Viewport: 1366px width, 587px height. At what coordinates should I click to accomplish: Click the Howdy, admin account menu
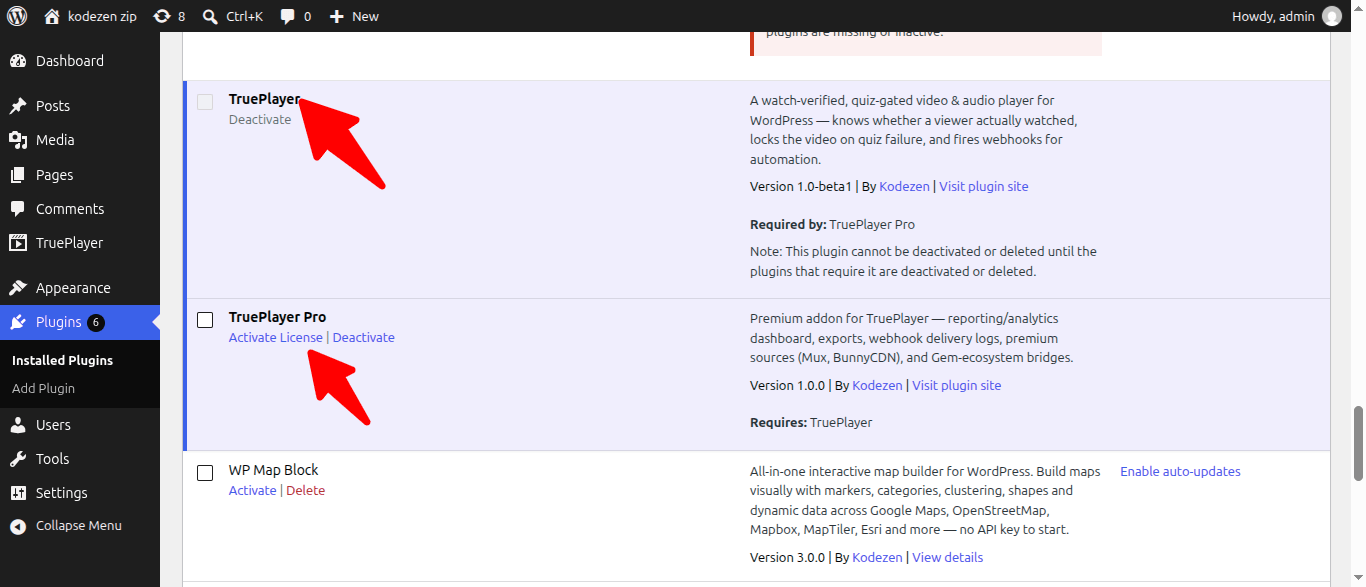point(1287,16)
